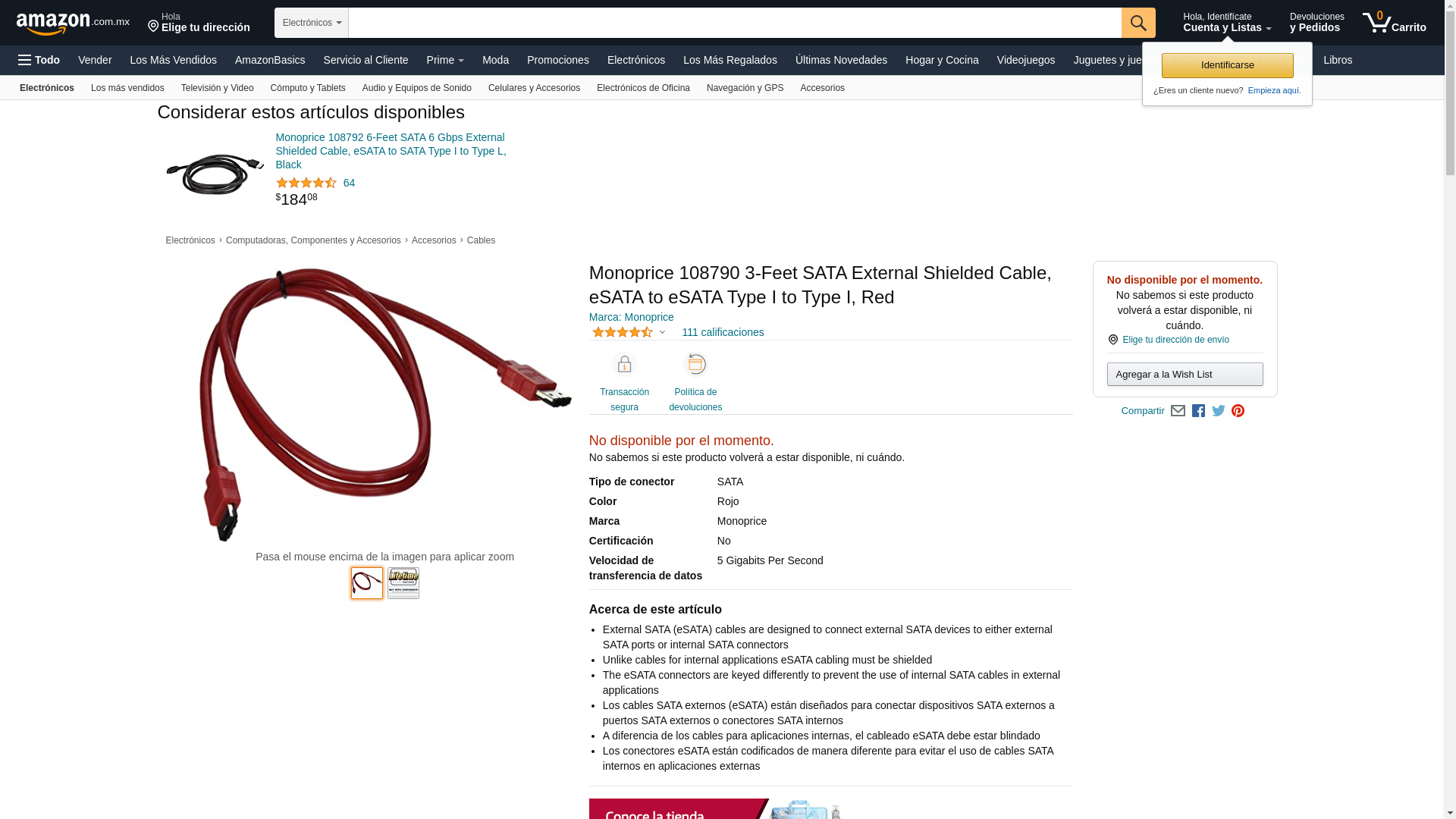1456x819 pixels.
Task: Expand star rating breakdown chevron
Action: point(662,332)
